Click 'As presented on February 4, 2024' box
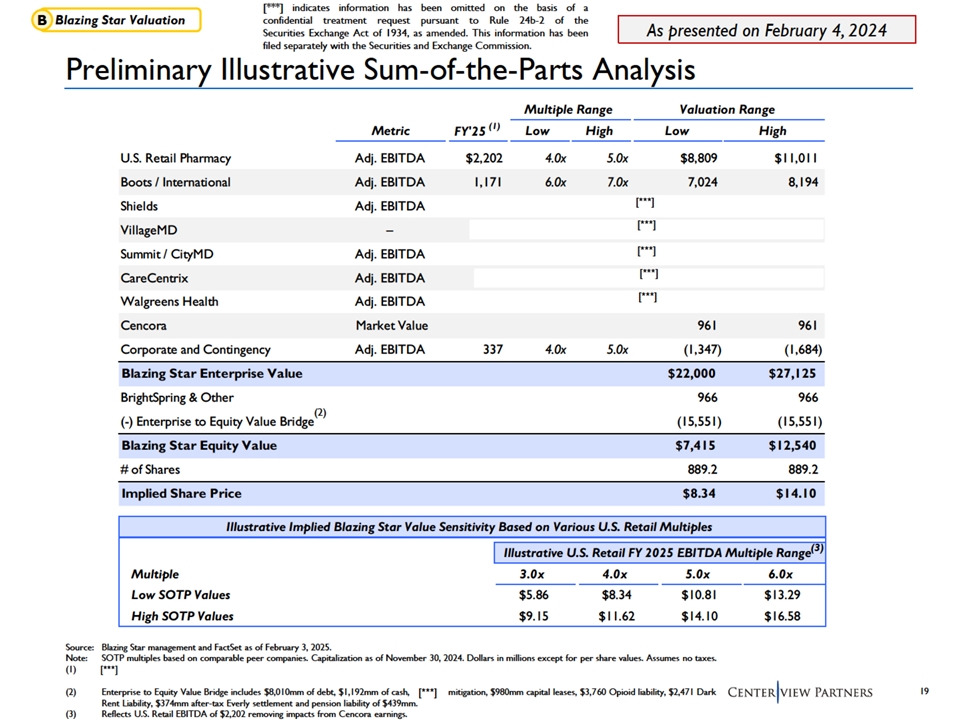 point(767,30)
